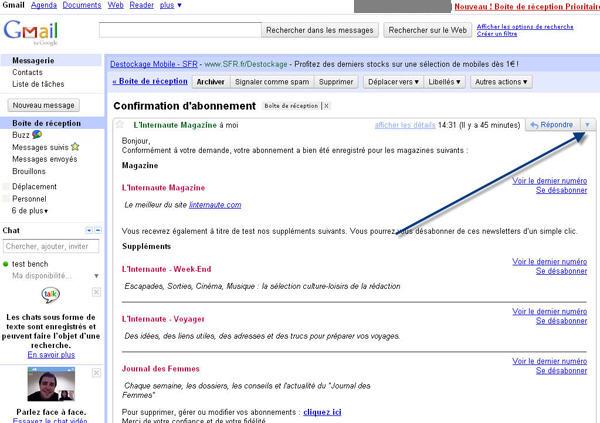600x423 pixels.
Task: Click Afficher les options de recherche
Action: [x=525, y=26]
